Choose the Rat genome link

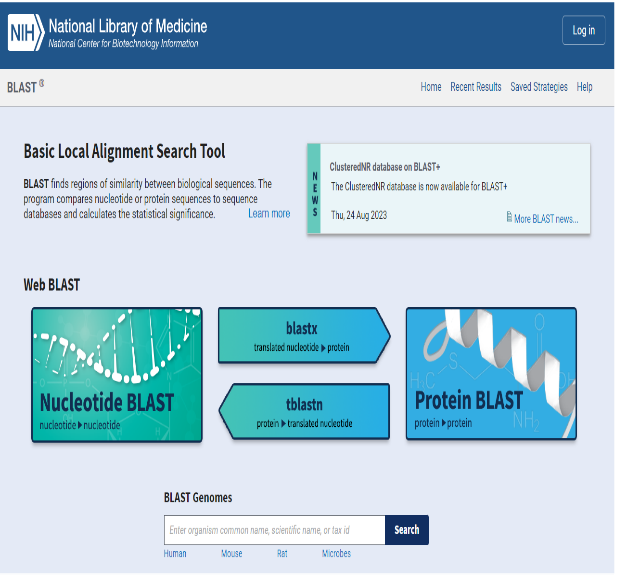pyautogui.click(x=282, y=553)
